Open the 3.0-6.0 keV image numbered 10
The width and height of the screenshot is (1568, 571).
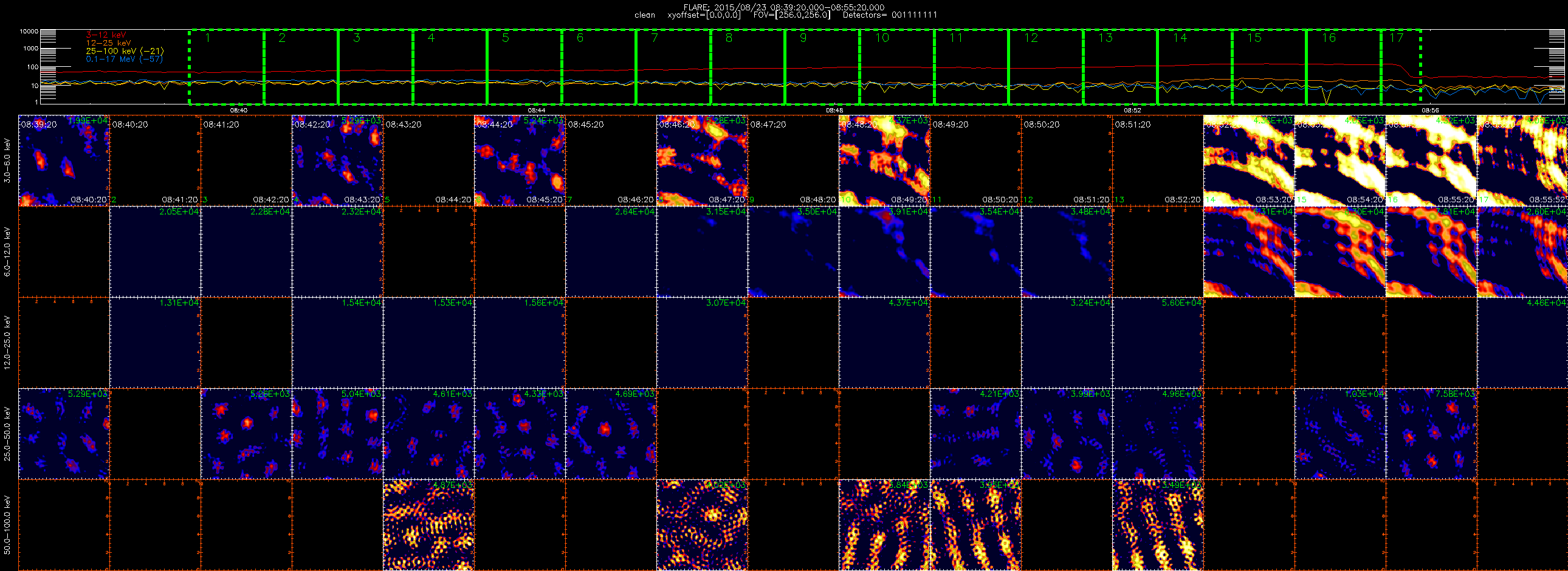884,160
